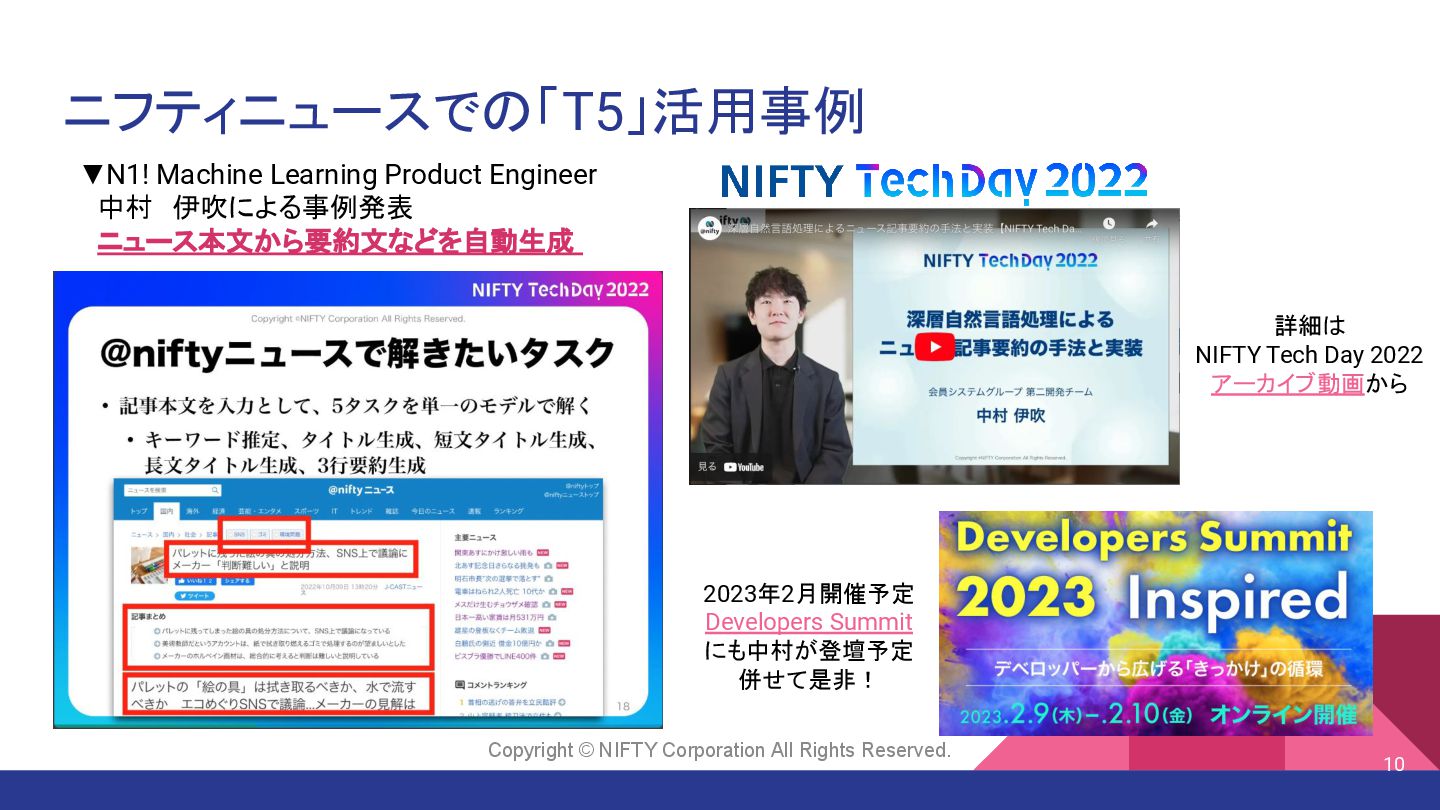Select the '芸能・エンタメ' tab
Viewport: 1440px width, 810px height.
pos(260,511)
